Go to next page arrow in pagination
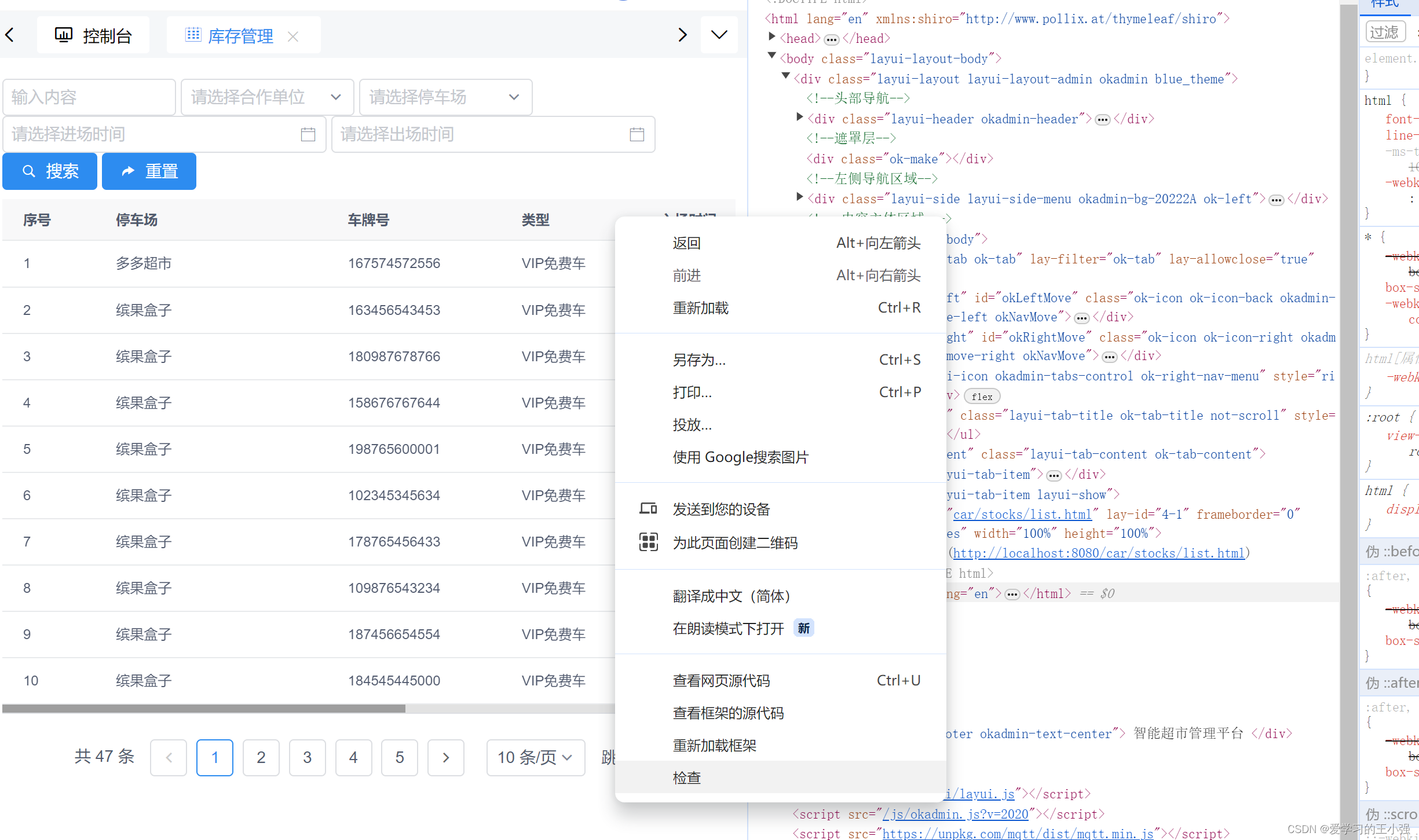Image resolution: width=1419 pixels, height=840 pixels. pos(446,757)
